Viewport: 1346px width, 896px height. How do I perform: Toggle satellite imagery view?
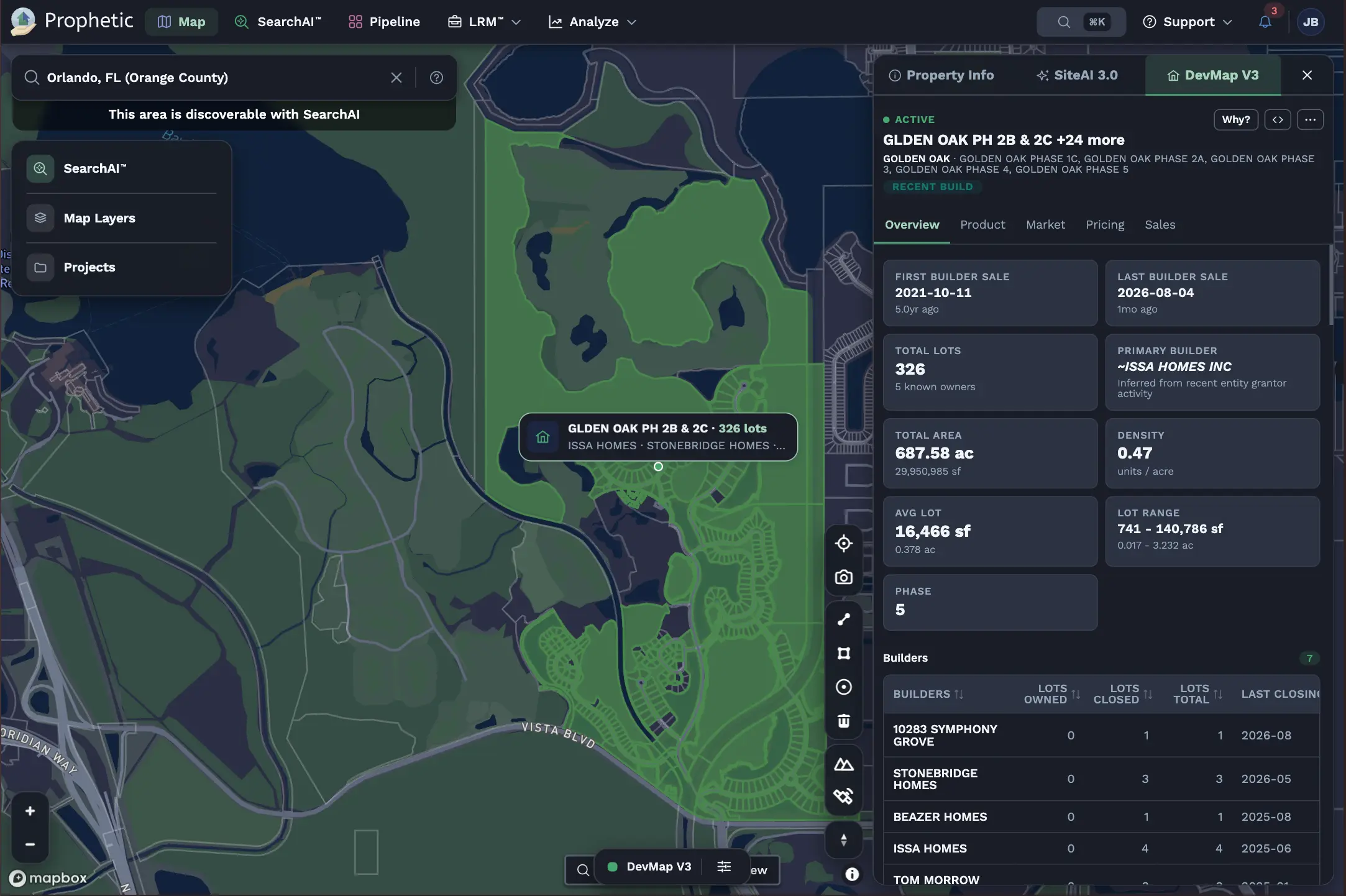[843, 797]
